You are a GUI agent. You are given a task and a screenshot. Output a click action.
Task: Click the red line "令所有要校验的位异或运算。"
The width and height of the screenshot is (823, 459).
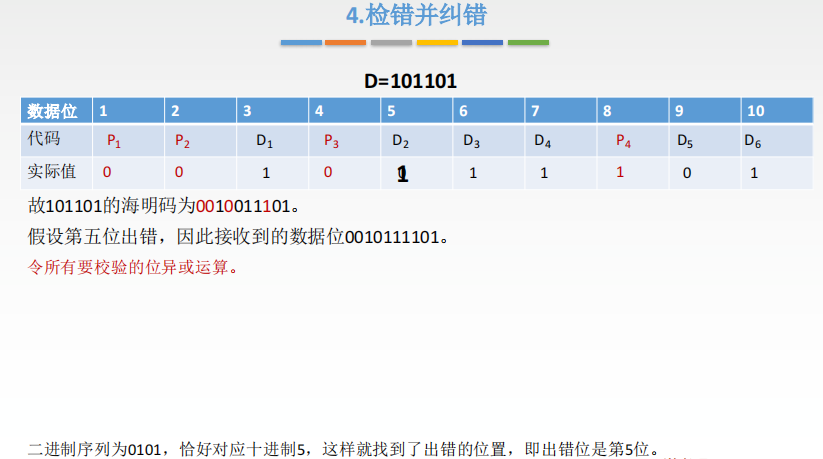(133, 267)
